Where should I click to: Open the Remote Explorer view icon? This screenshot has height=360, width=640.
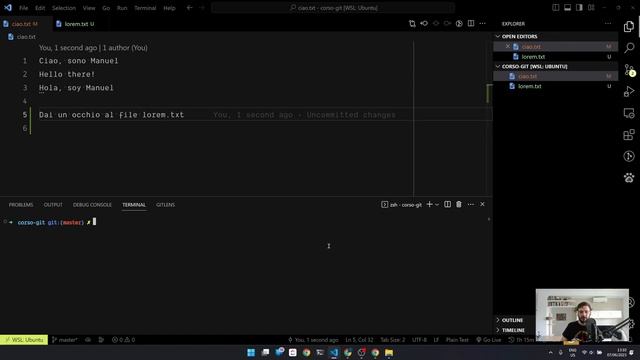(x=629, y=113)
